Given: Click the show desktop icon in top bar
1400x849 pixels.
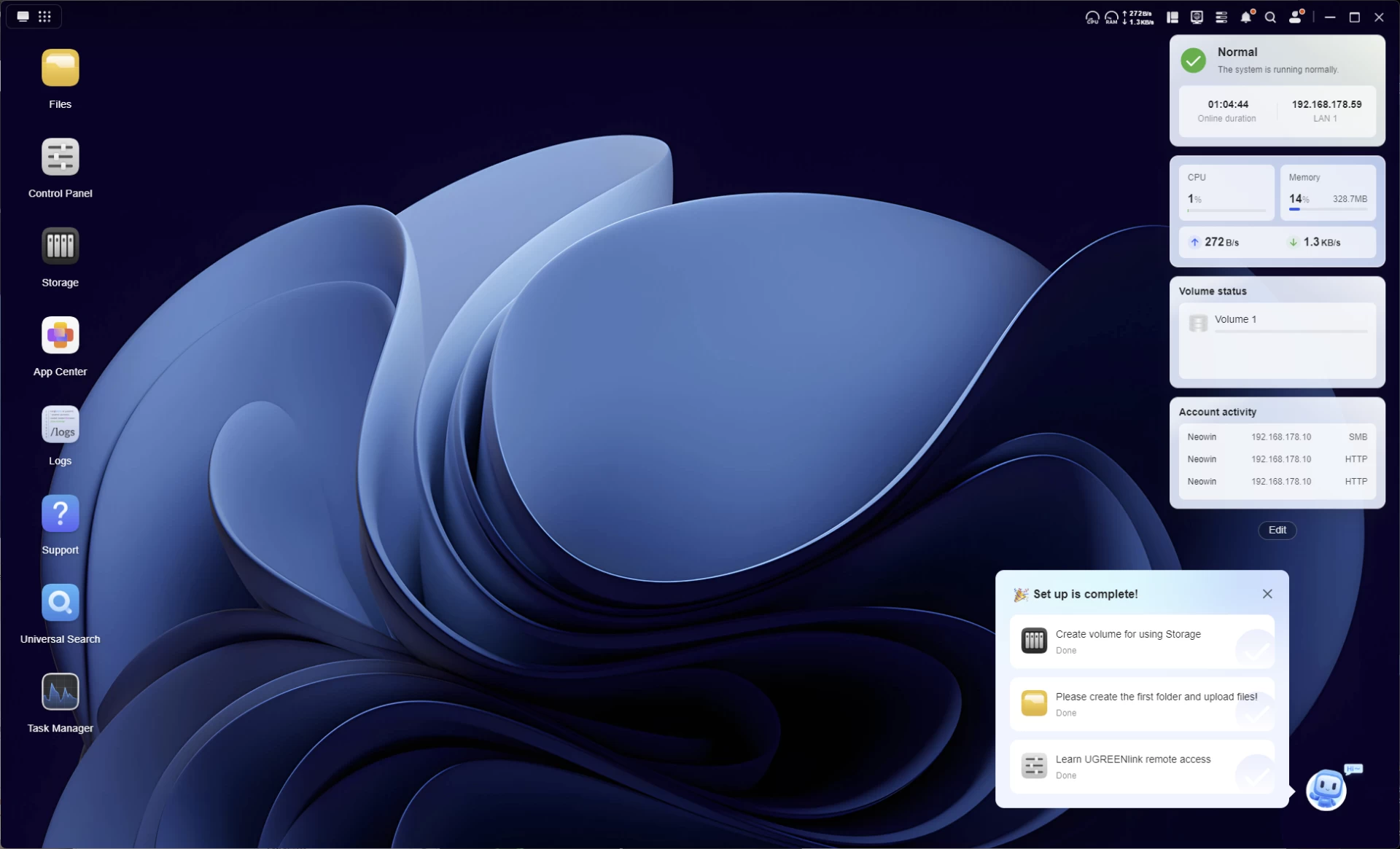Looking at the screenshot, I should pyautogui.click(x=23, y=17).
